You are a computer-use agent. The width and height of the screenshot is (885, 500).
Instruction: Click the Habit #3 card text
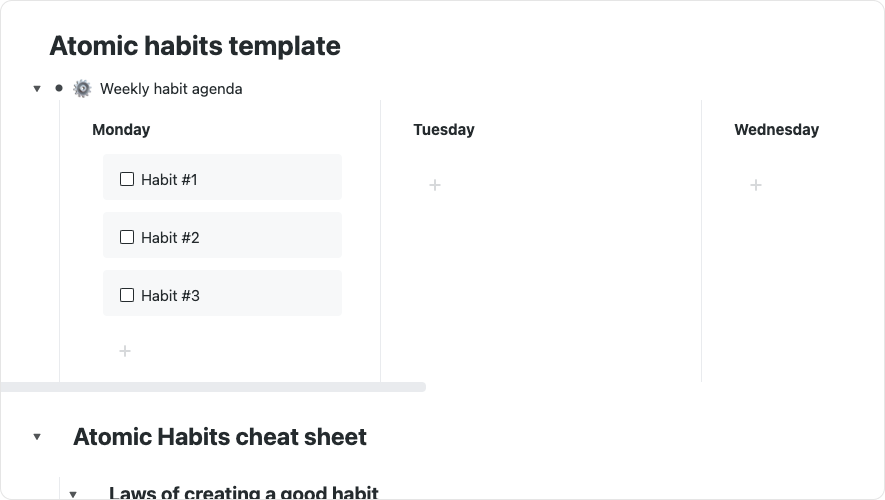click(170, 296)
